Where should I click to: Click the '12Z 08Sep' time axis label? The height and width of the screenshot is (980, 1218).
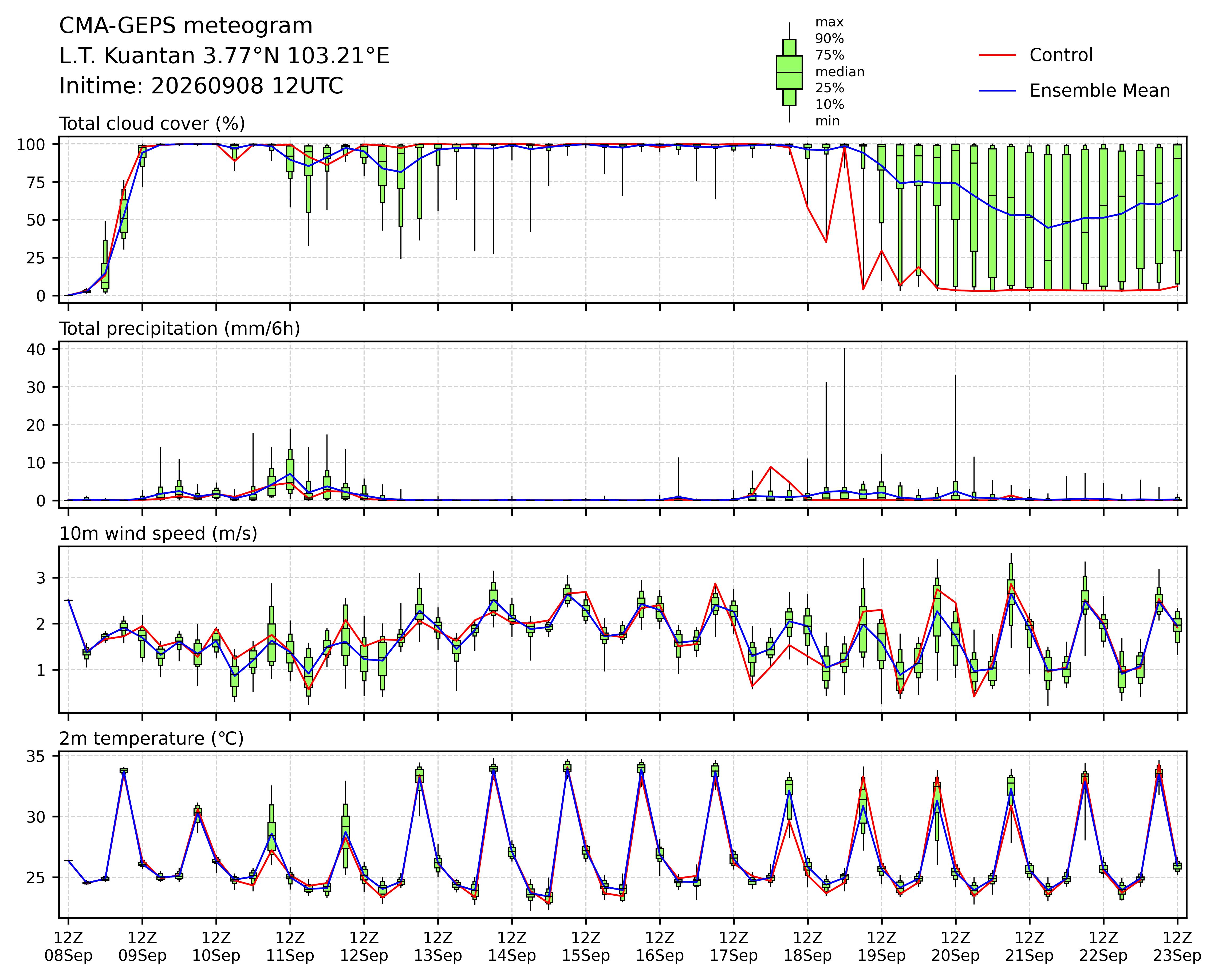pos(68,947)
